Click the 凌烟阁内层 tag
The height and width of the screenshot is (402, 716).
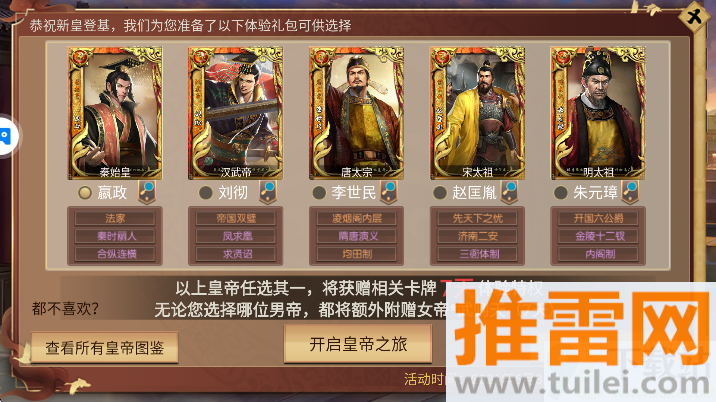[x=357, y=218]
